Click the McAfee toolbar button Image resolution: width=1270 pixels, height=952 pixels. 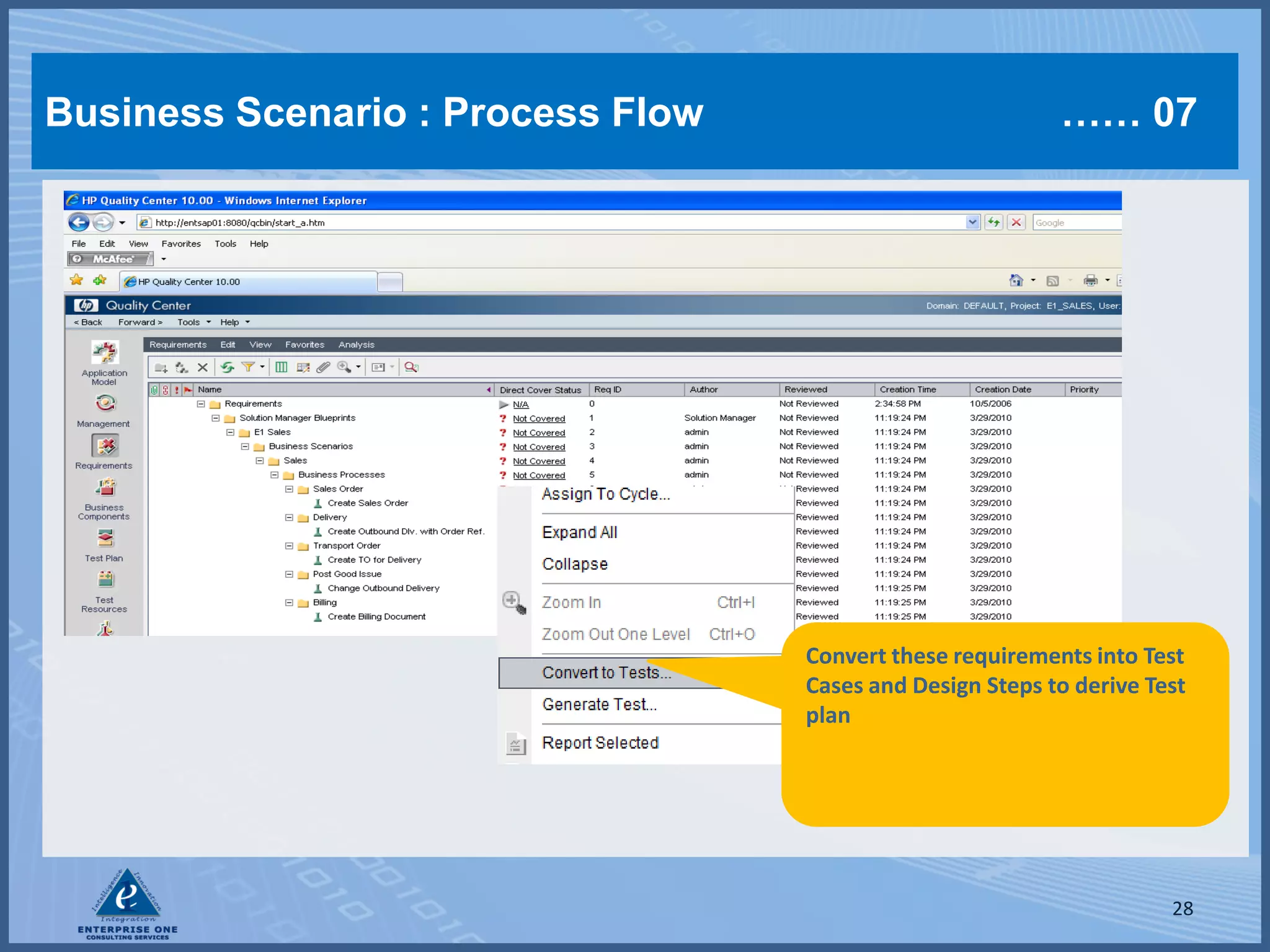click(110, 259)
